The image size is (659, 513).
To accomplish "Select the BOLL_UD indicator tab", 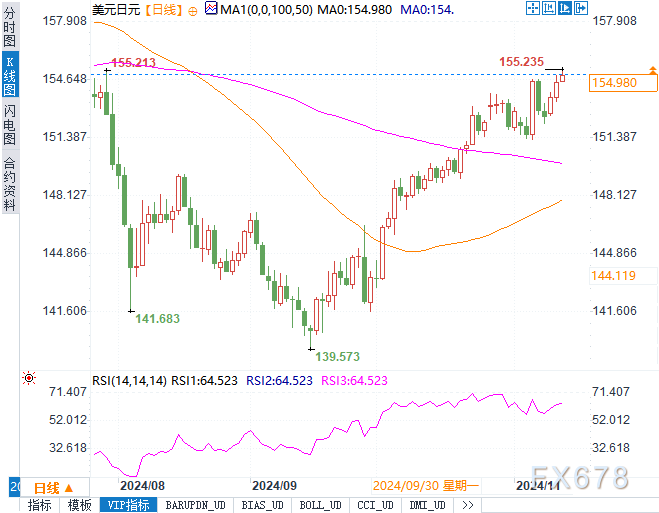I will pyautogui.click(x=321, y=505).
